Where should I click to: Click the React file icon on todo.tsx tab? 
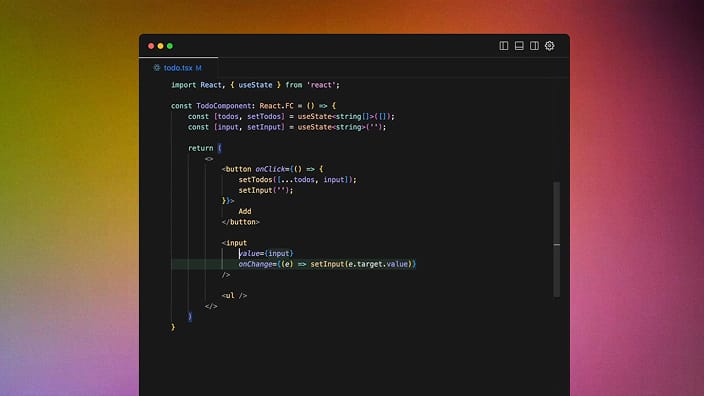(x=156, y=68)
